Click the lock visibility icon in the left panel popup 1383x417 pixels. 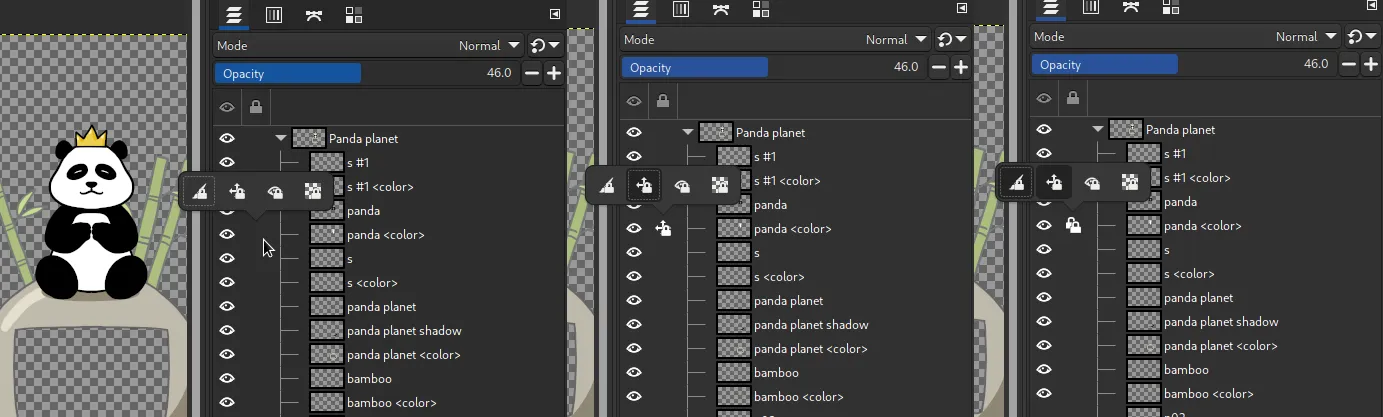coord(275,191)
